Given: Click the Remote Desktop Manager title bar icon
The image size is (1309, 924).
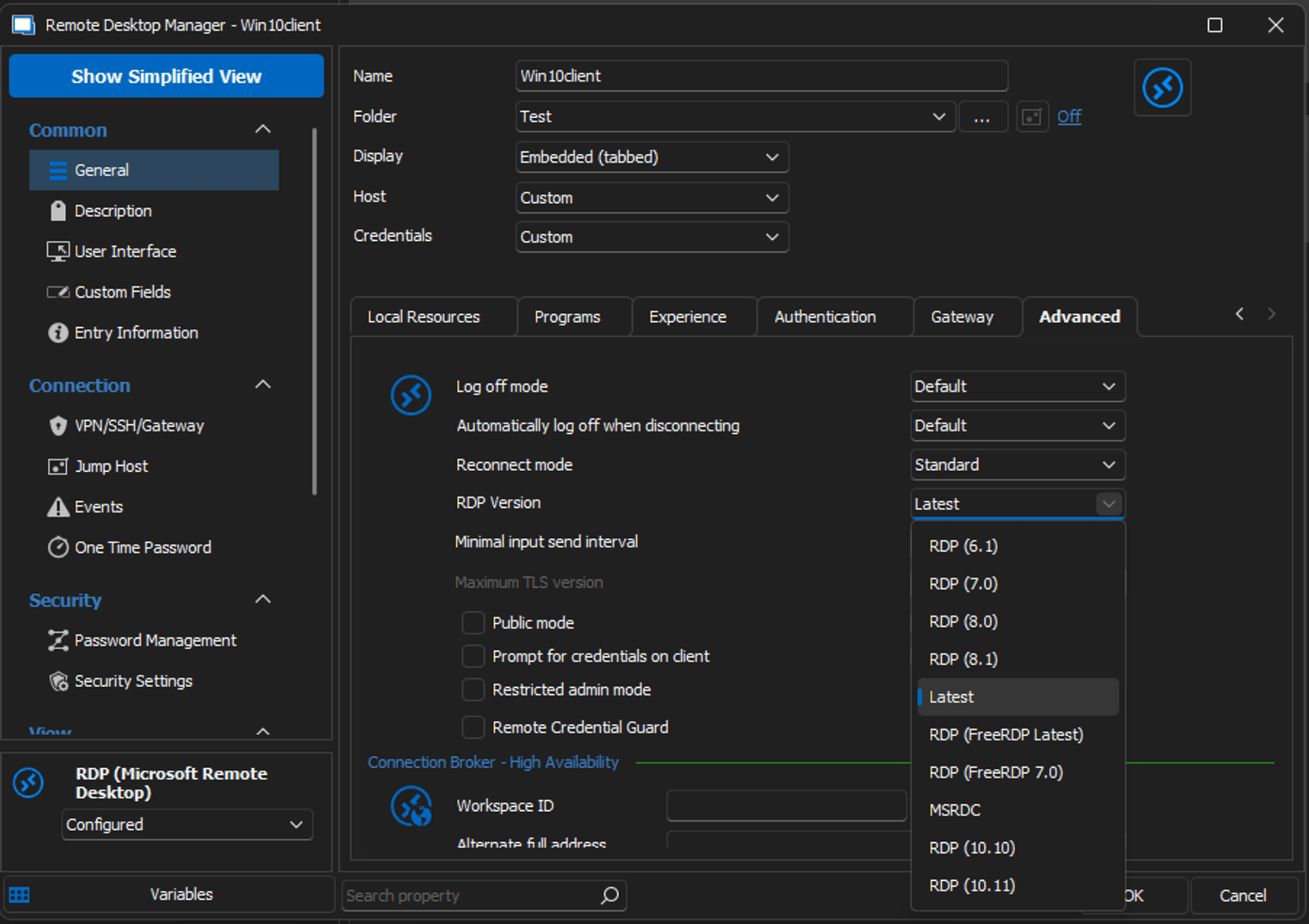Looking at the screenshot, I should tap(24, 25).
